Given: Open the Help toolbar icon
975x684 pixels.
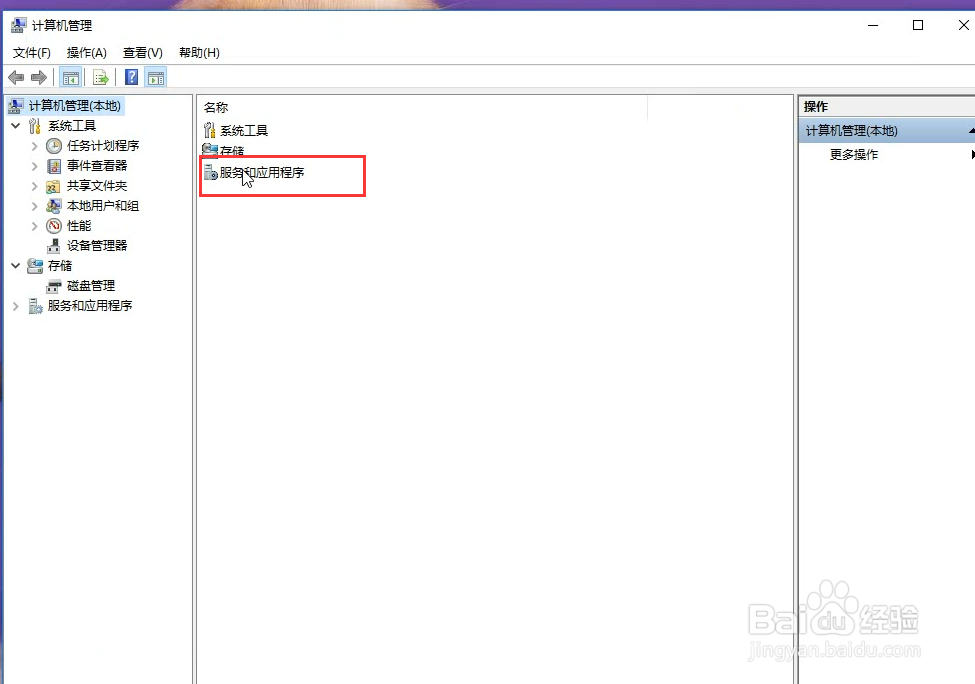Looking at the screenshot, I should pos(131,77).
